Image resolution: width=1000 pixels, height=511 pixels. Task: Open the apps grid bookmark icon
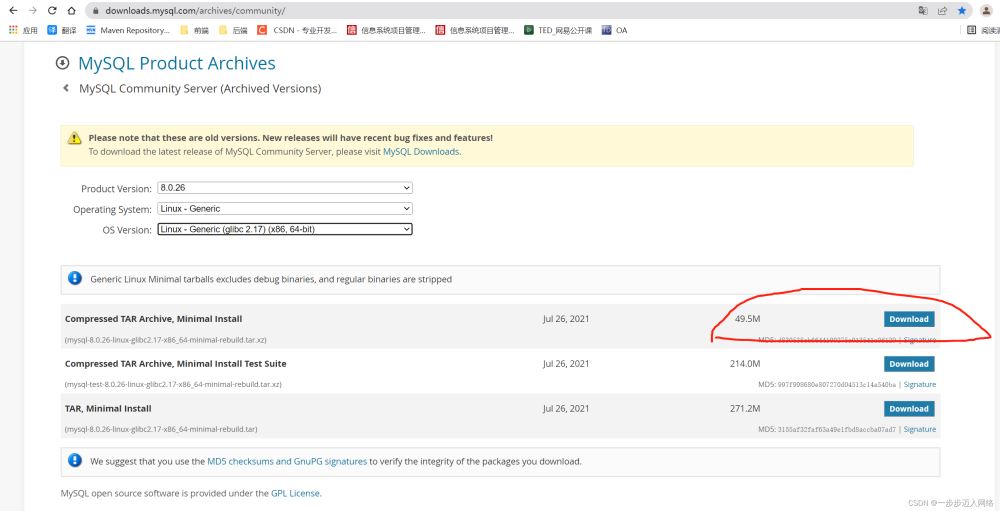[x=13, y=30]
